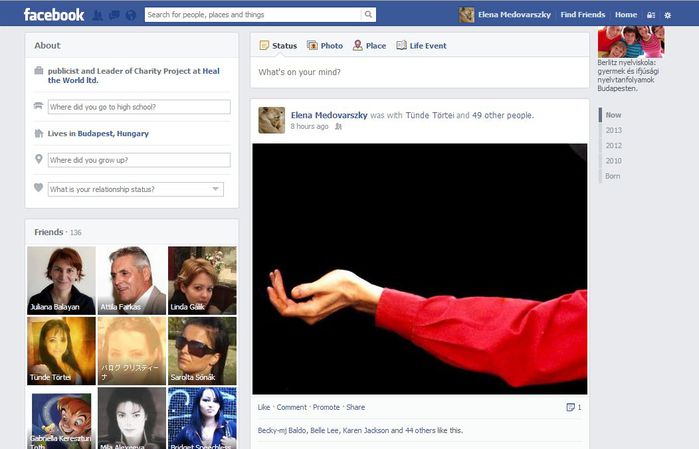Click the Life Event book icon
The height and width of the screenshot is (449, 699).
tap(401, 45)
